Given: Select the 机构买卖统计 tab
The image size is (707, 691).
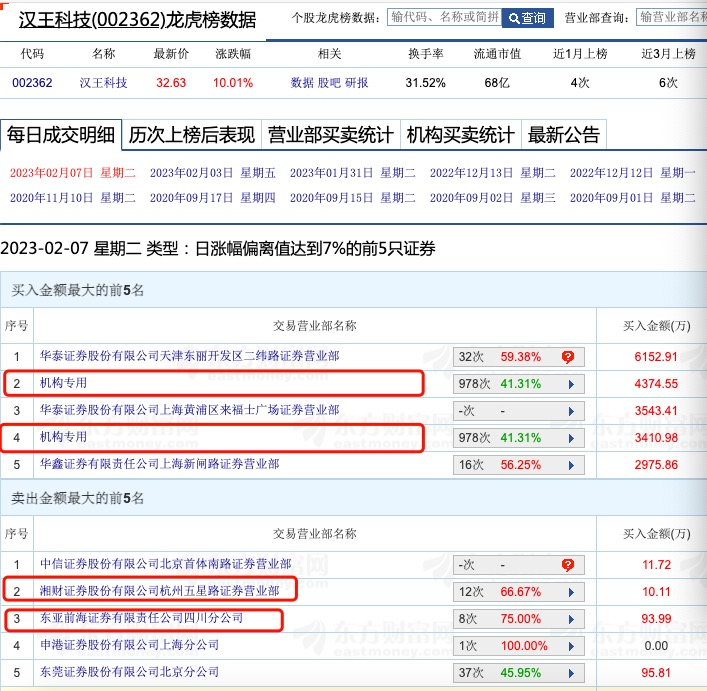Looking at the screenshot, I should point(460,135).
